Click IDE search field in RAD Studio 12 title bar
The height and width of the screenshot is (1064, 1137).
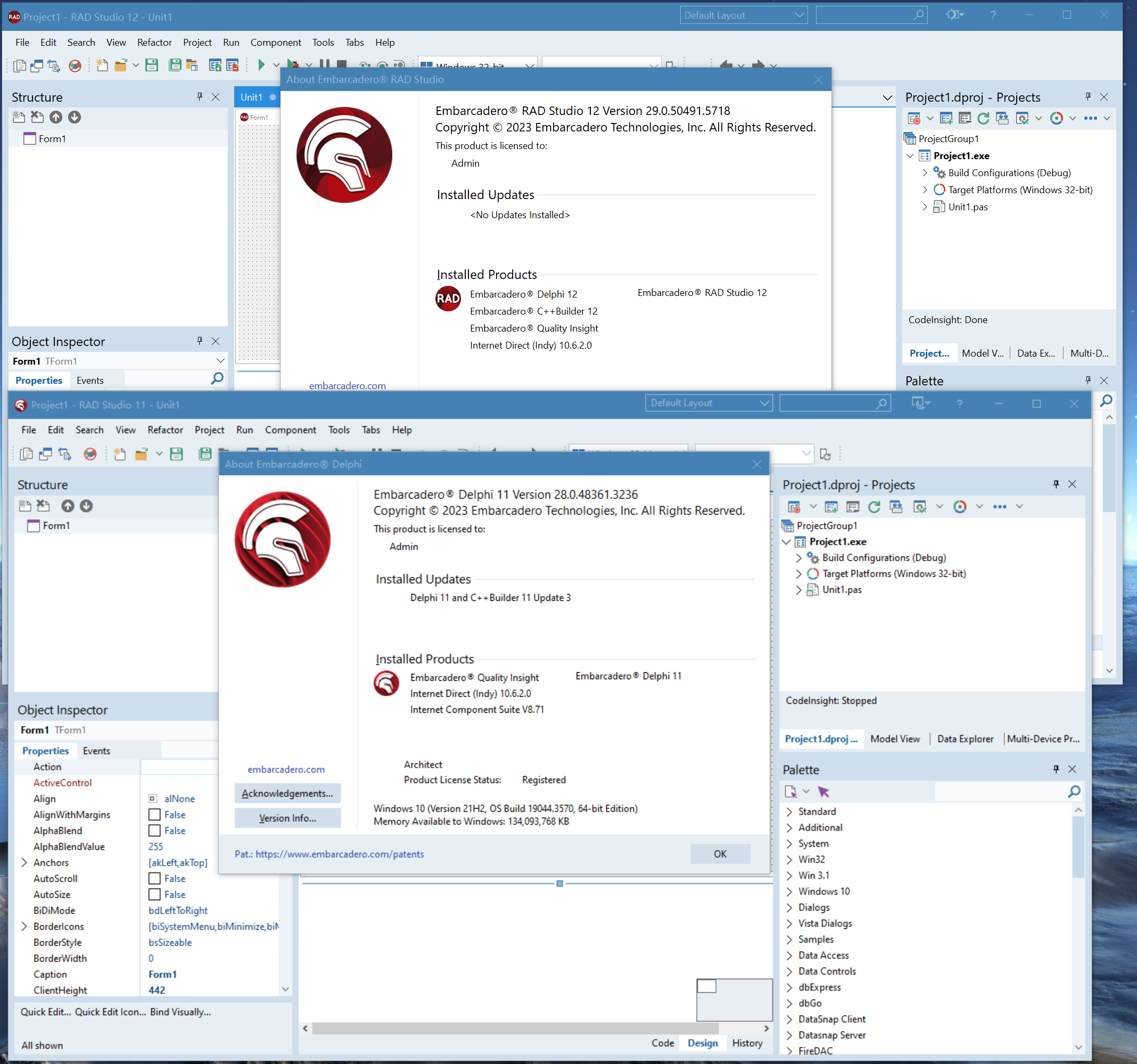pyautogui.click(x=871, y=15)
